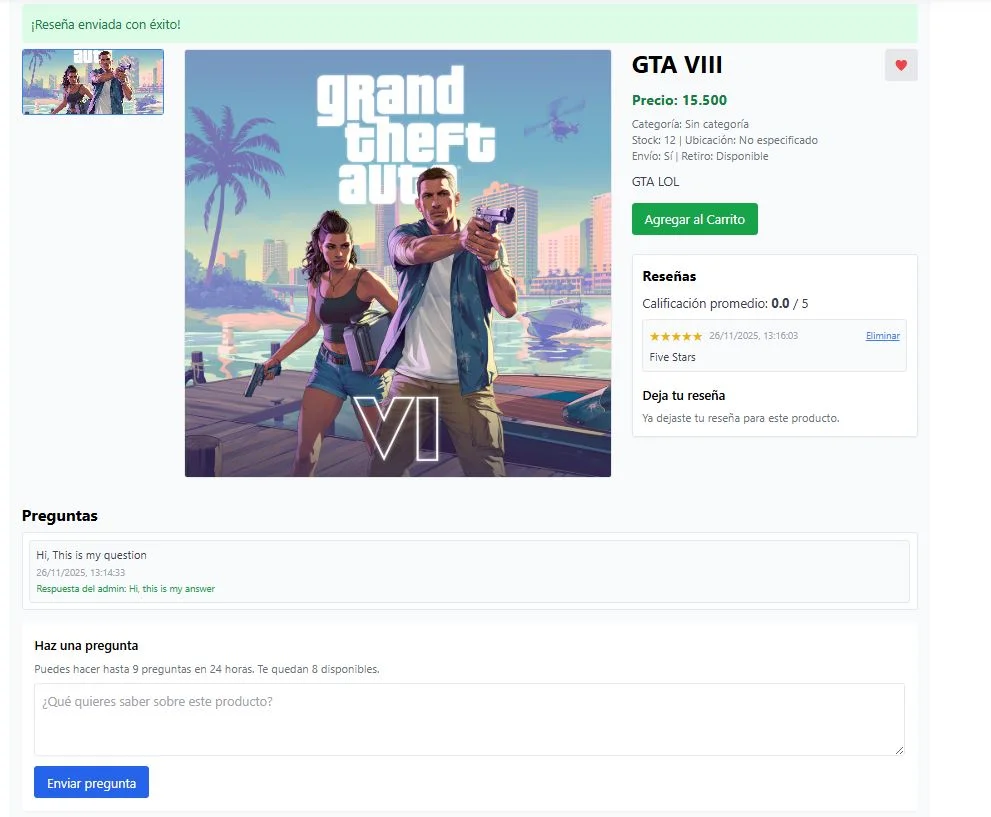The width and height of the screenshot is (991, 817).
Task: Grab the textarea resize handle
Action: tap(899, 750)
